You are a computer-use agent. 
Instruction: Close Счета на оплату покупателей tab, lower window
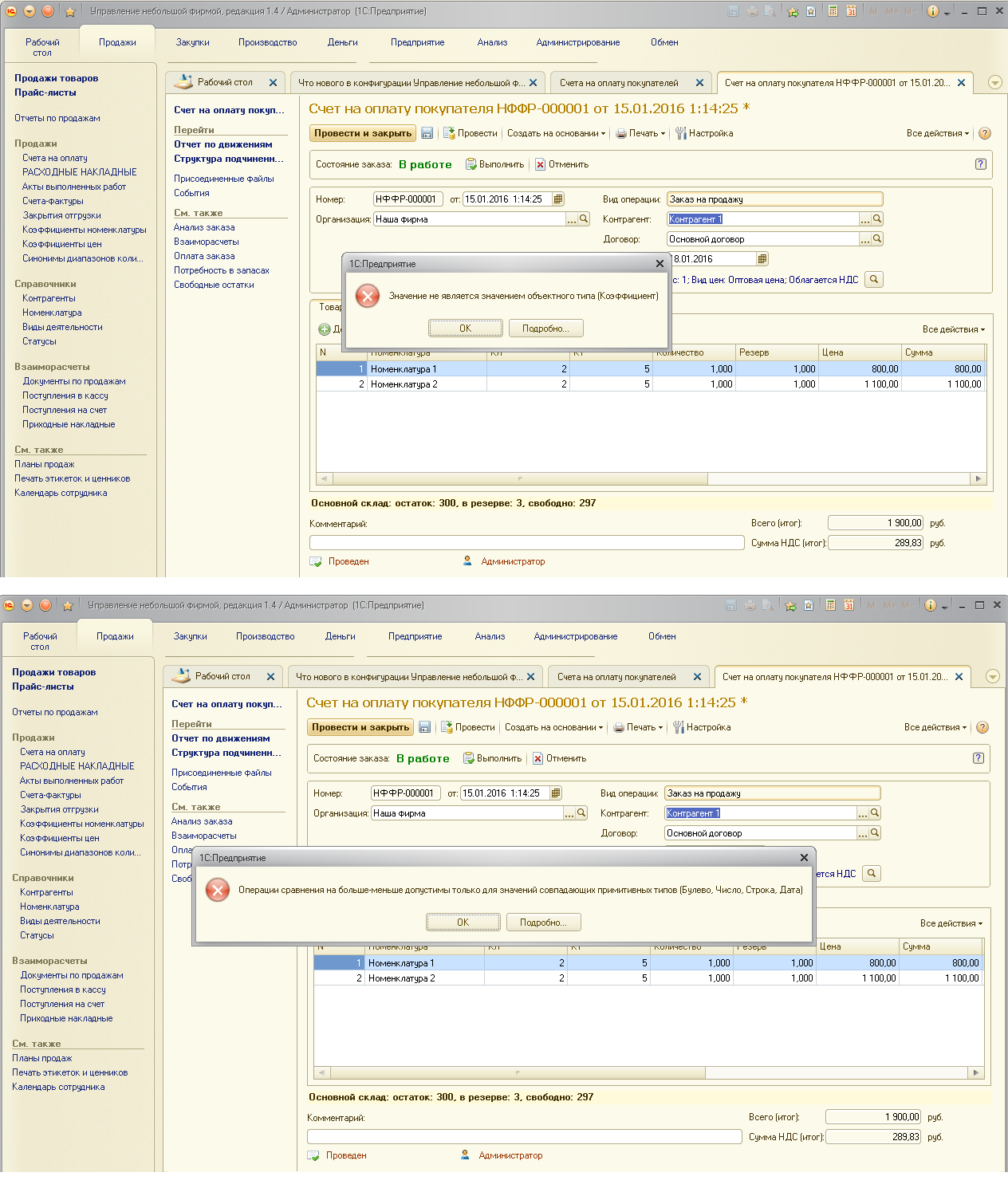697,677
